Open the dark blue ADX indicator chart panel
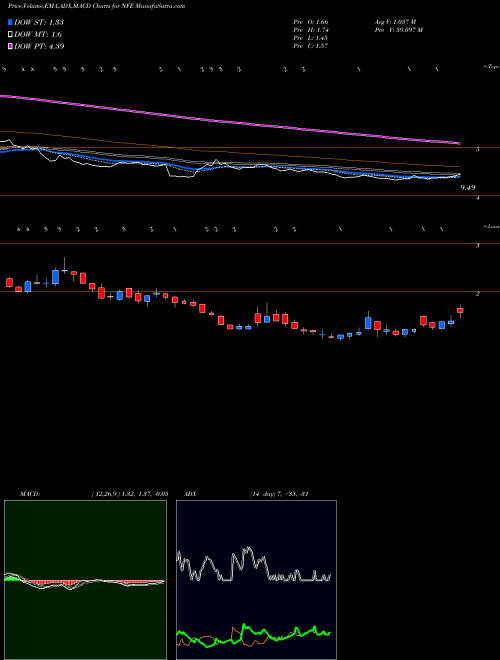Image resolution: width=500 pixels, height=660 pixels. click(256, 580)
